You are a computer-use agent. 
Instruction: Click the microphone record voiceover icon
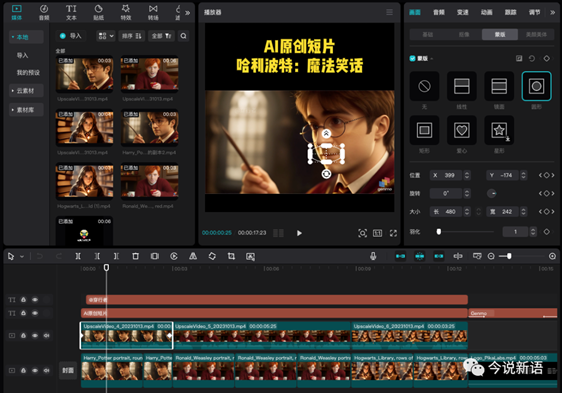coord(373,256)
